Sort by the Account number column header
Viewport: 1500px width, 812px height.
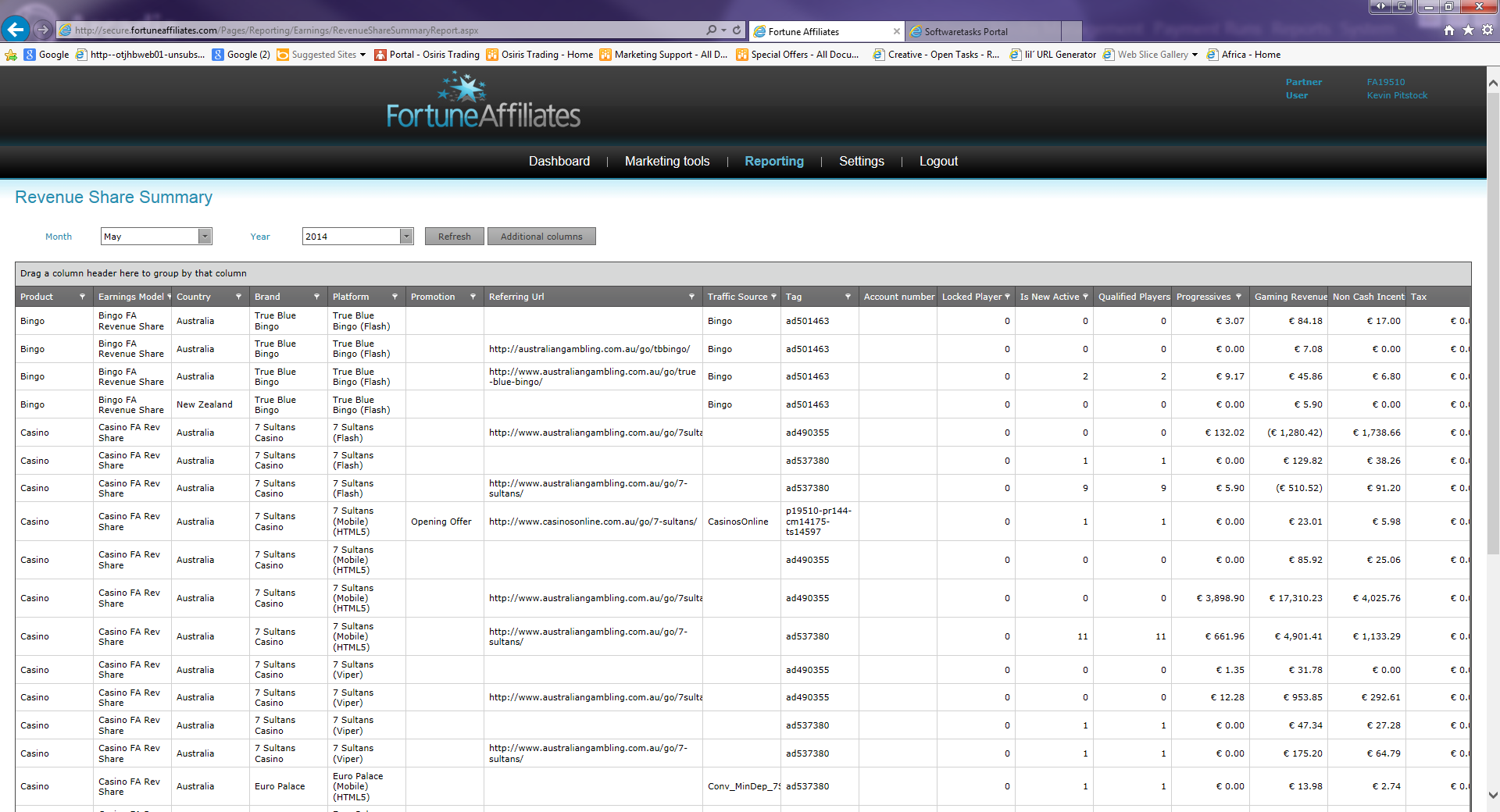pyautogui.click(x=898, y=297)
